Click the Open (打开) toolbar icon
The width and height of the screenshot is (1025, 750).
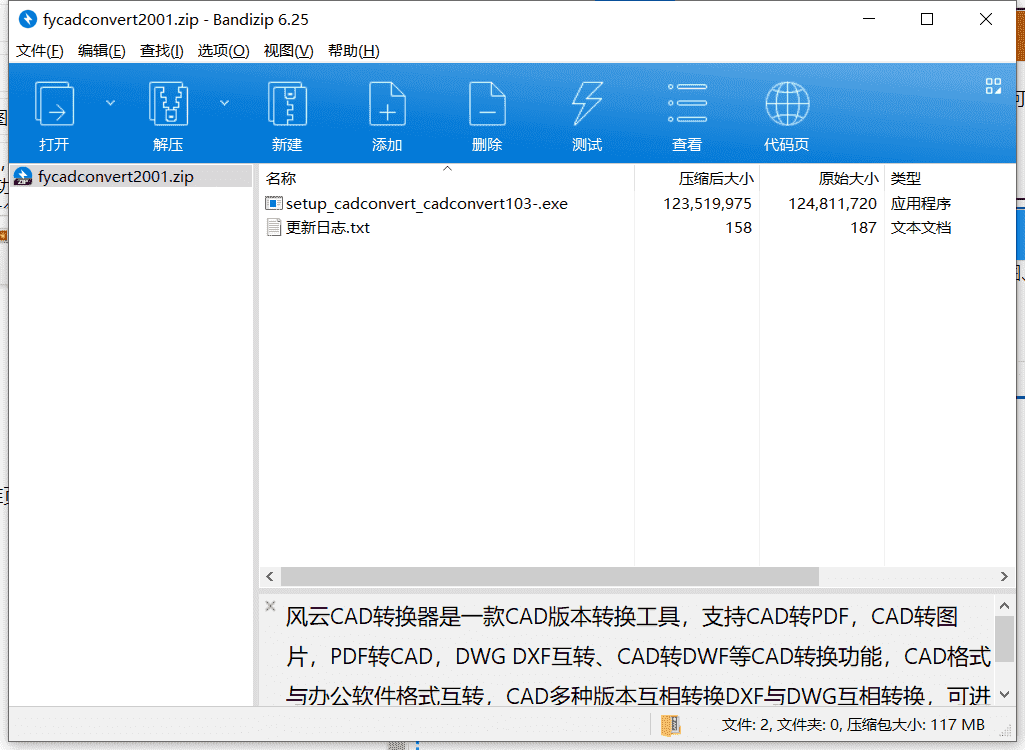click(x=54, y=103)
